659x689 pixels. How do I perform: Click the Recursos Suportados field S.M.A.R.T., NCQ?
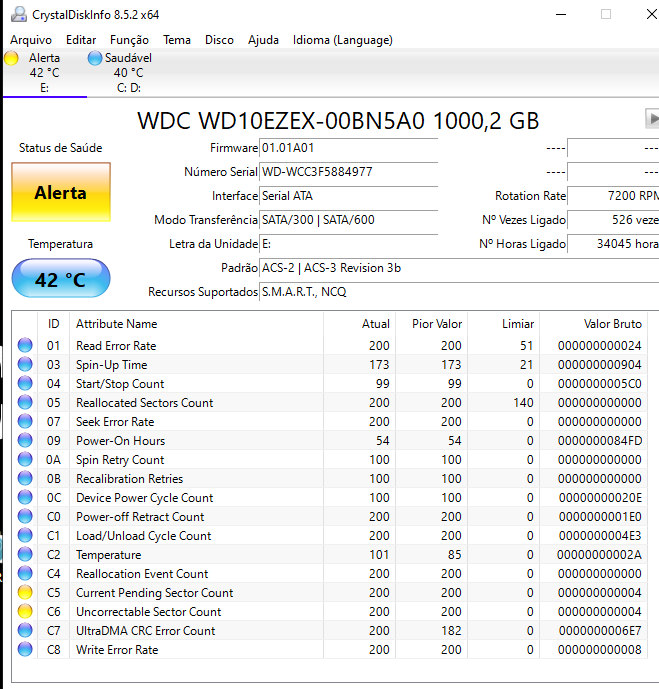459,292
